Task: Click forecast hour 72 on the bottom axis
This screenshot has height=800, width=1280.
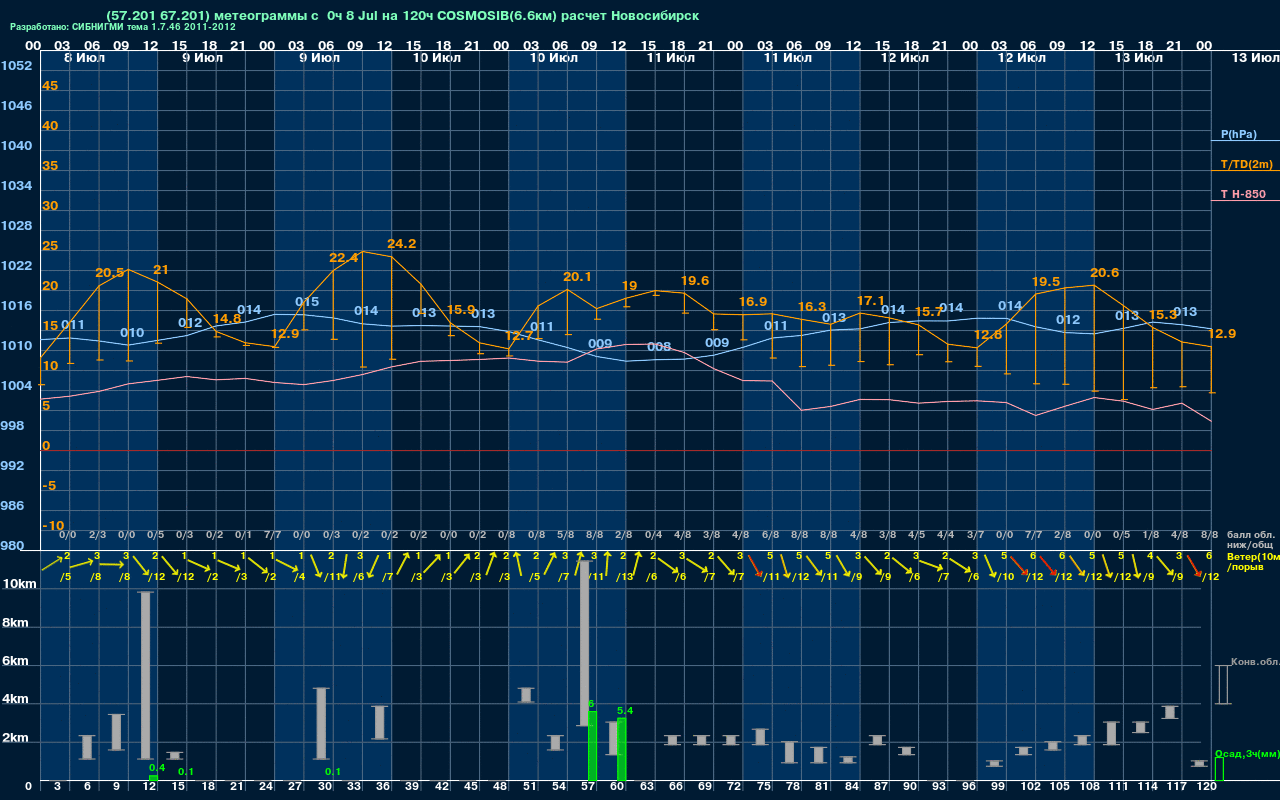Action: pyautogui.click(x=734, y=787)
